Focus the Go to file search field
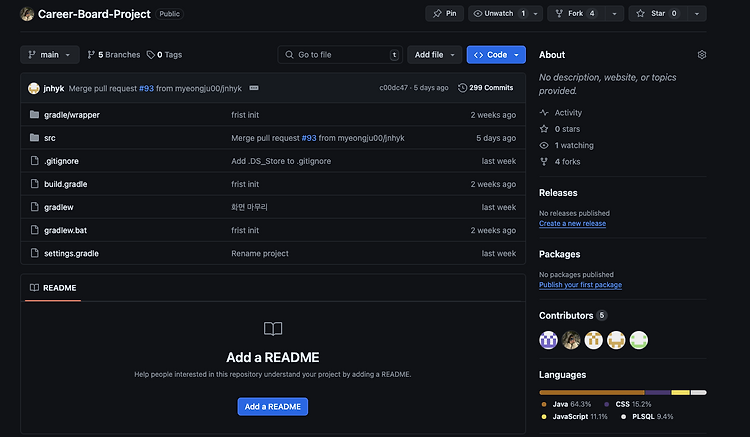The width and height of the screenshot is (750, 437). (340, 55)
